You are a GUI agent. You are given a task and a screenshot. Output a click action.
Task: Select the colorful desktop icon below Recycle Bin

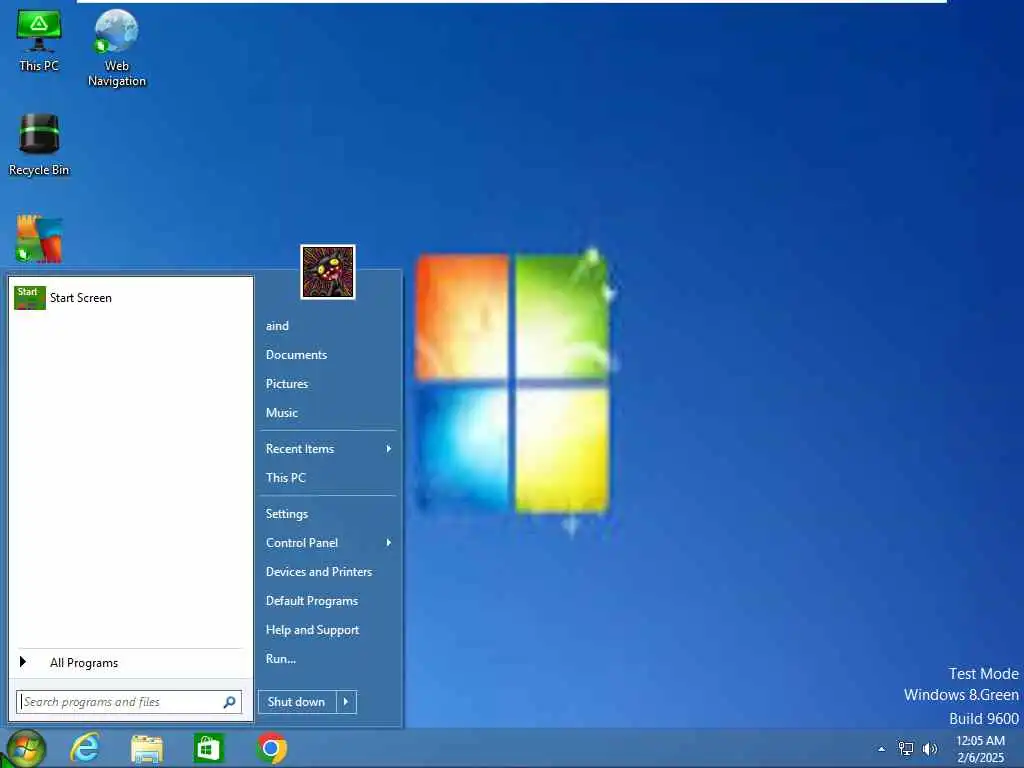(39, 239)
